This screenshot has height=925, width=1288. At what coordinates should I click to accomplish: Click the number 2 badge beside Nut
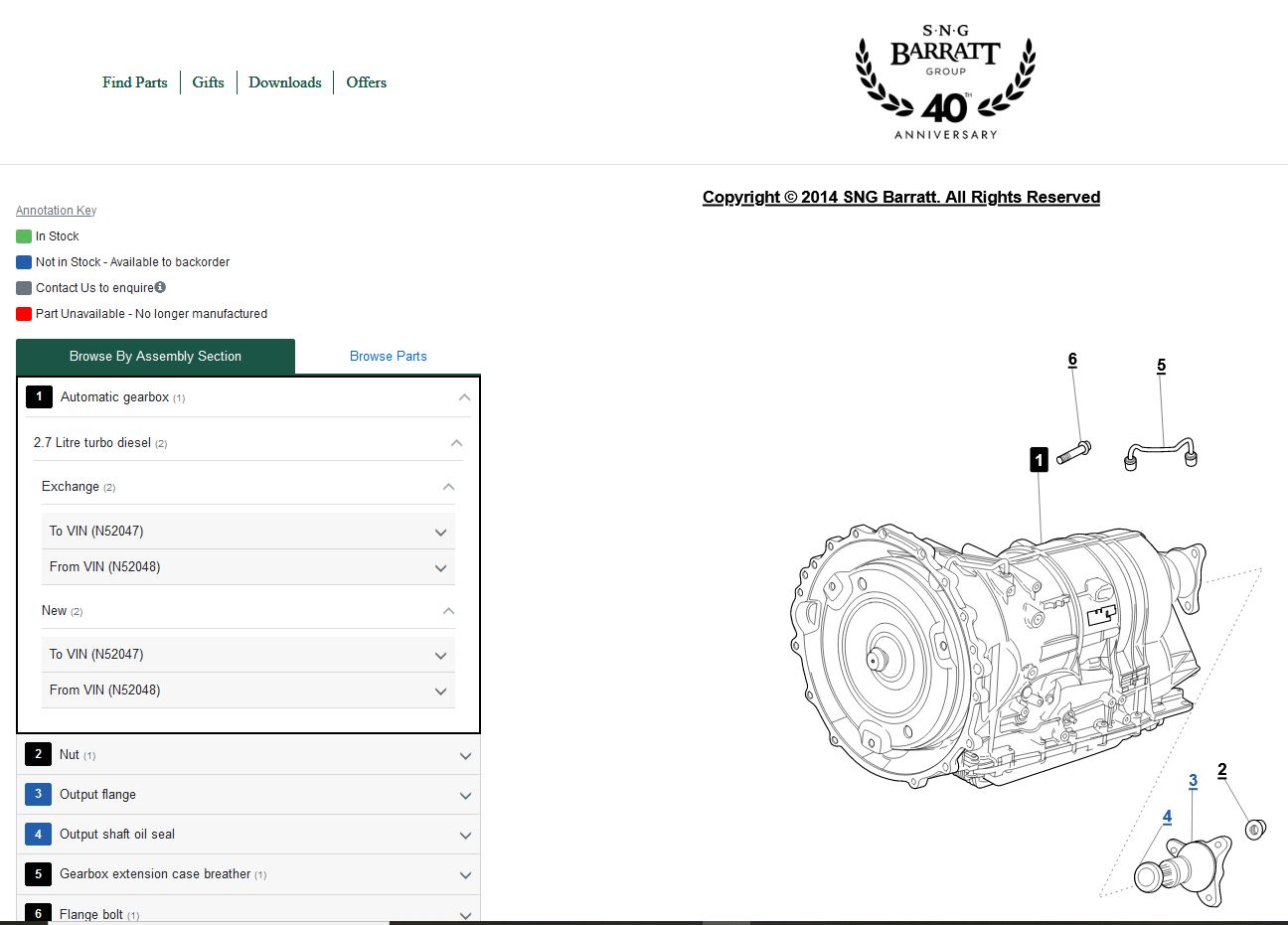(38, 754)
